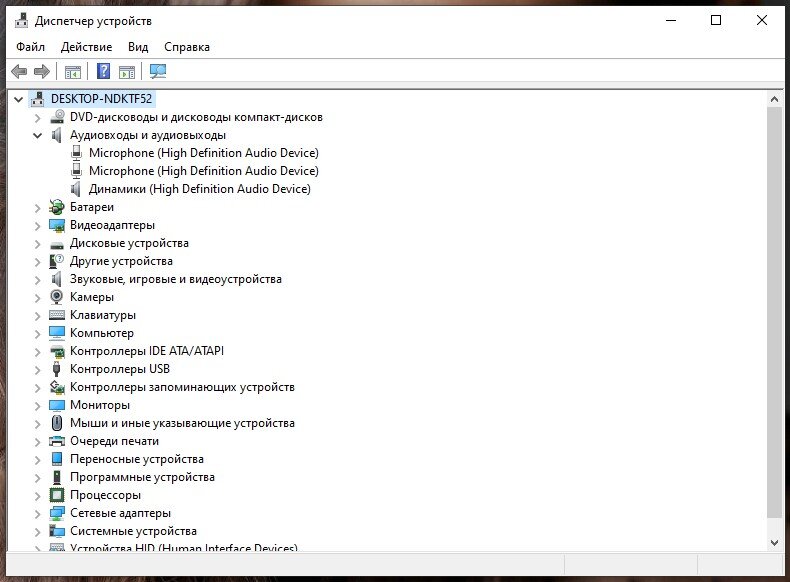Click the Контроллеры USB plug icon
Image resolution: width=790 pixels, height=582 pixels.
(57, 369)
